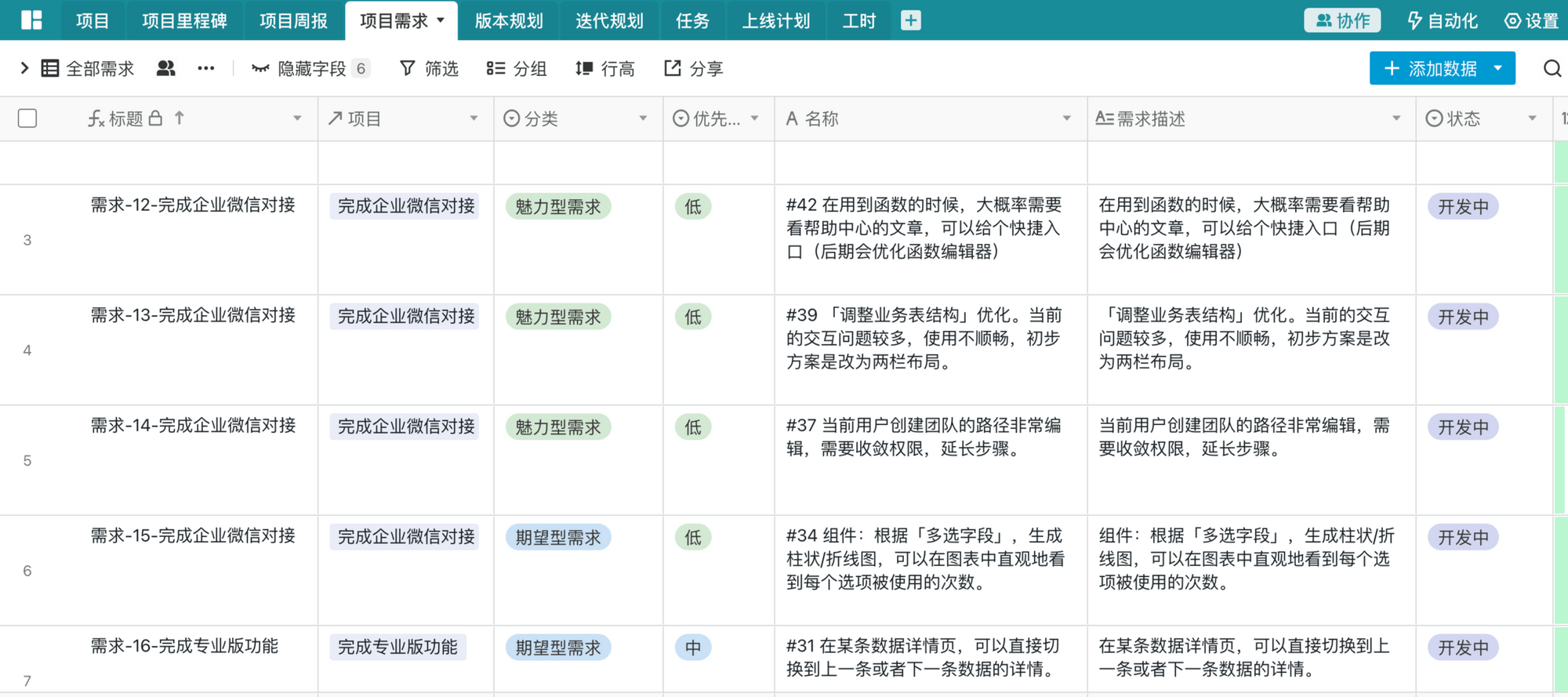This screenshot has height=697, width=1568.
Task: Switch to the 任务 tab
Action: point(692,20)
